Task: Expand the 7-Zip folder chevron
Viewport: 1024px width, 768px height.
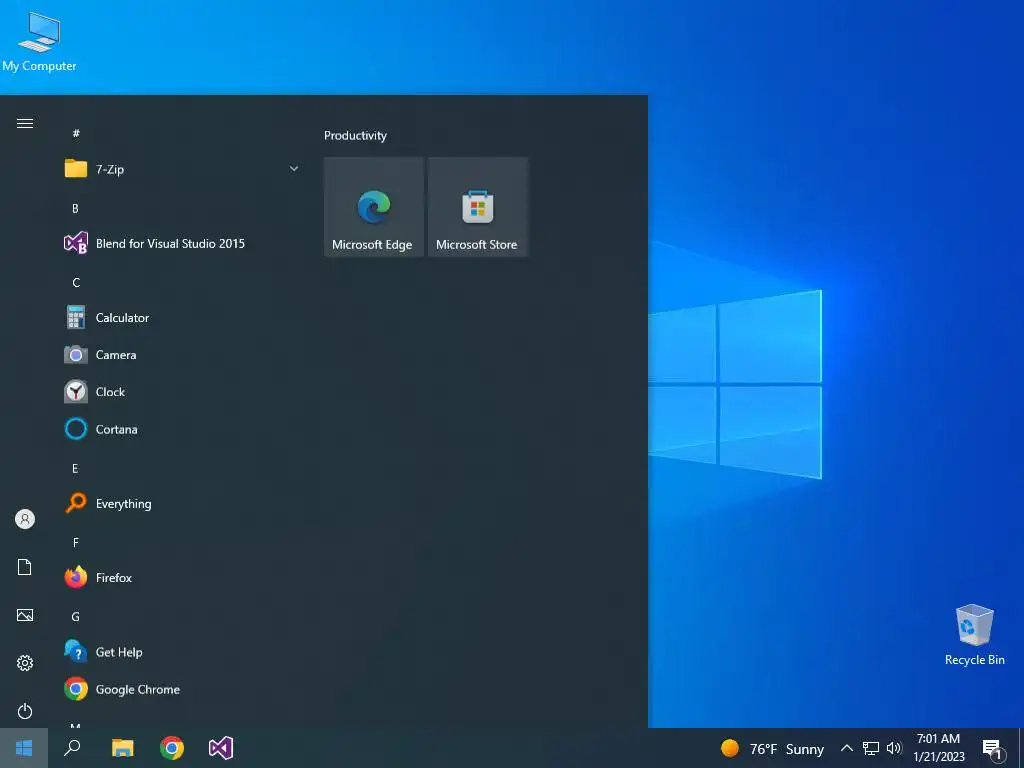Action: 294,168
